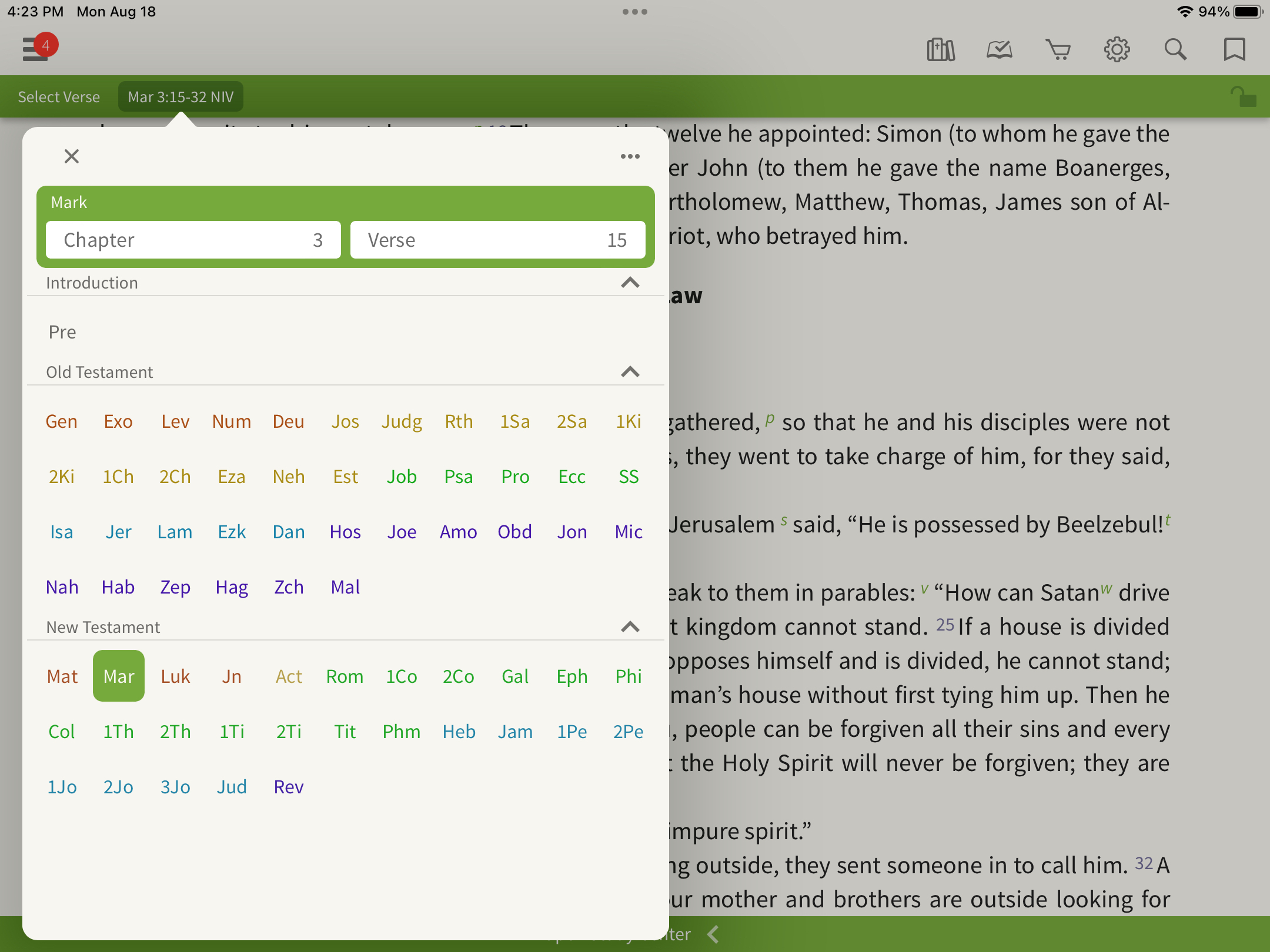Select the book Col
This screenshot has height=952, width=1270.
tap(62, 732)
